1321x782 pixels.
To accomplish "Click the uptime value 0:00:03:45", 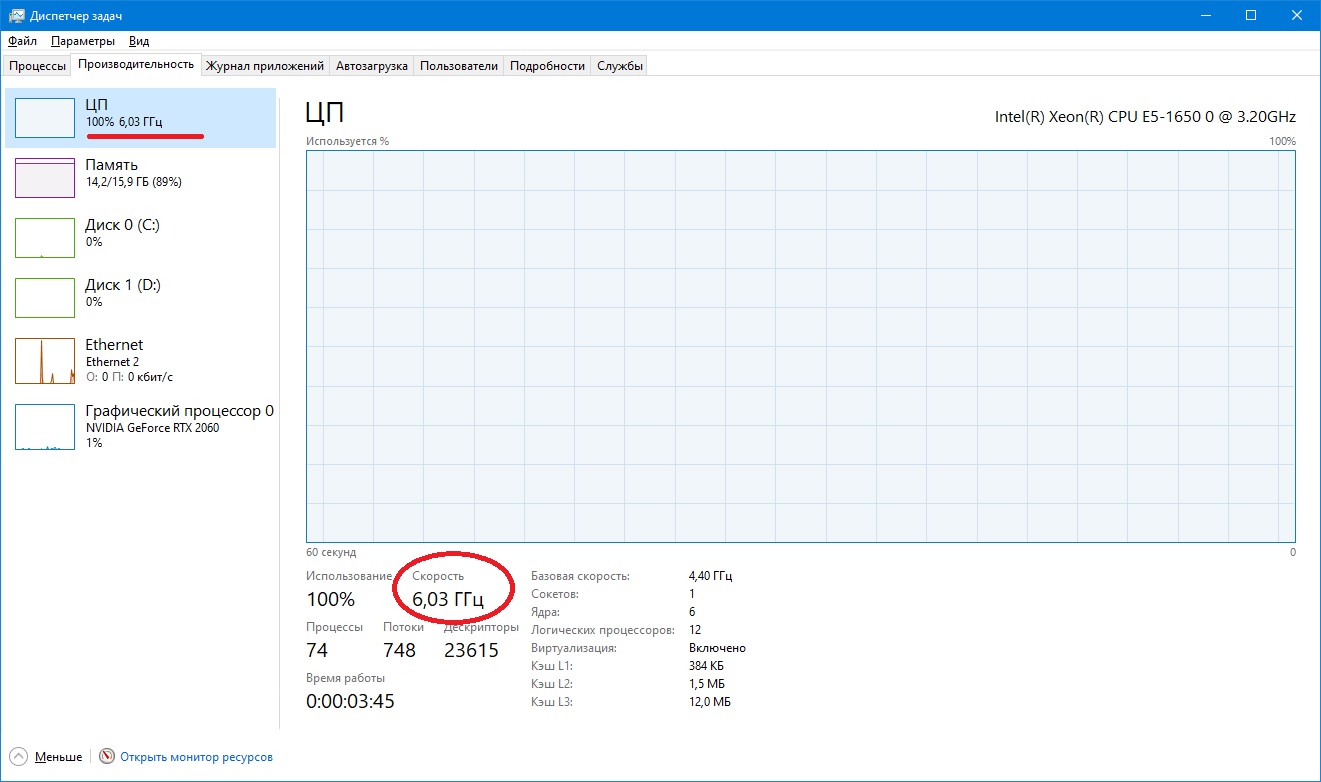I will (x=350, y=701).
